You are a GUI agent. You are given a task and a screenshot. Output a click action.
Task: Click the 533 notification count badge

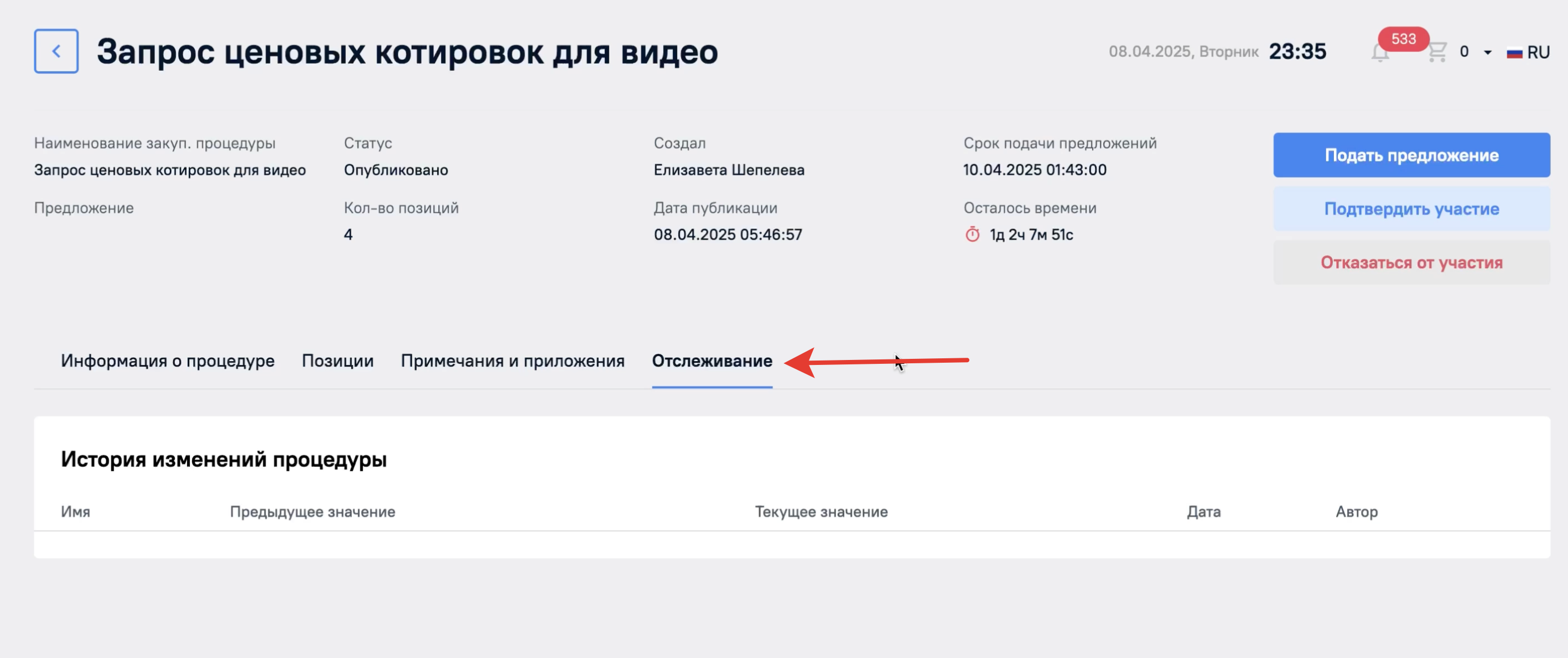click(1403, 39)
